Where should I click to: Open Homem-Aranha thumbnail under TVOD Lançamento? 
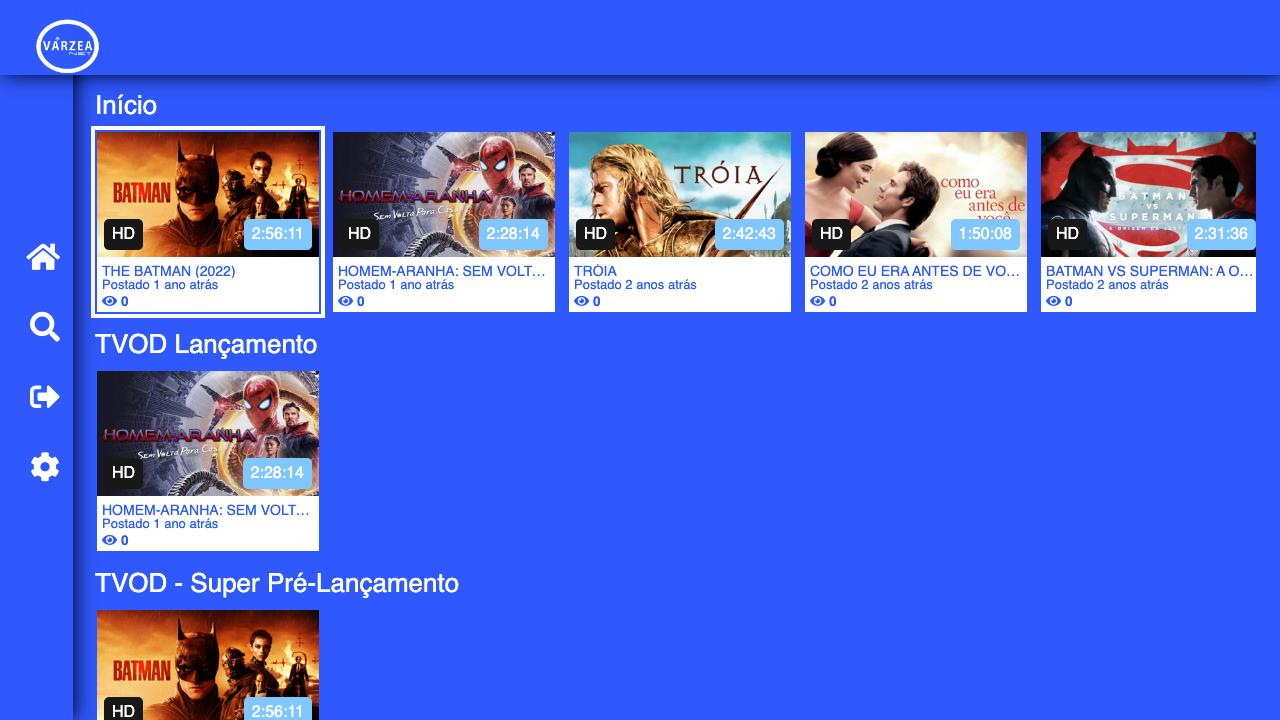click(208, 433)
